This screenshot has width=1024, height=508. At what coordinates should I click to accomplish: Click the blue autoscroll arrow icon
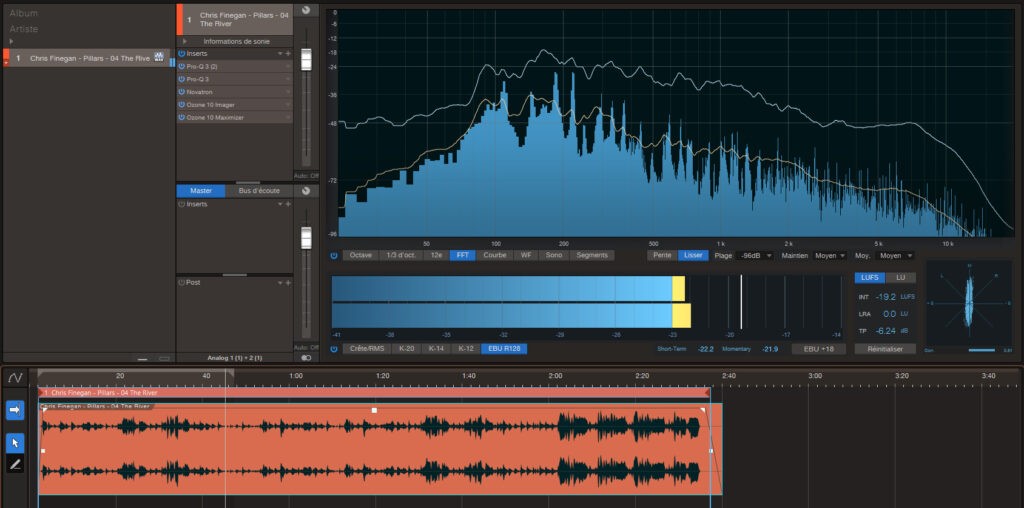15,410
